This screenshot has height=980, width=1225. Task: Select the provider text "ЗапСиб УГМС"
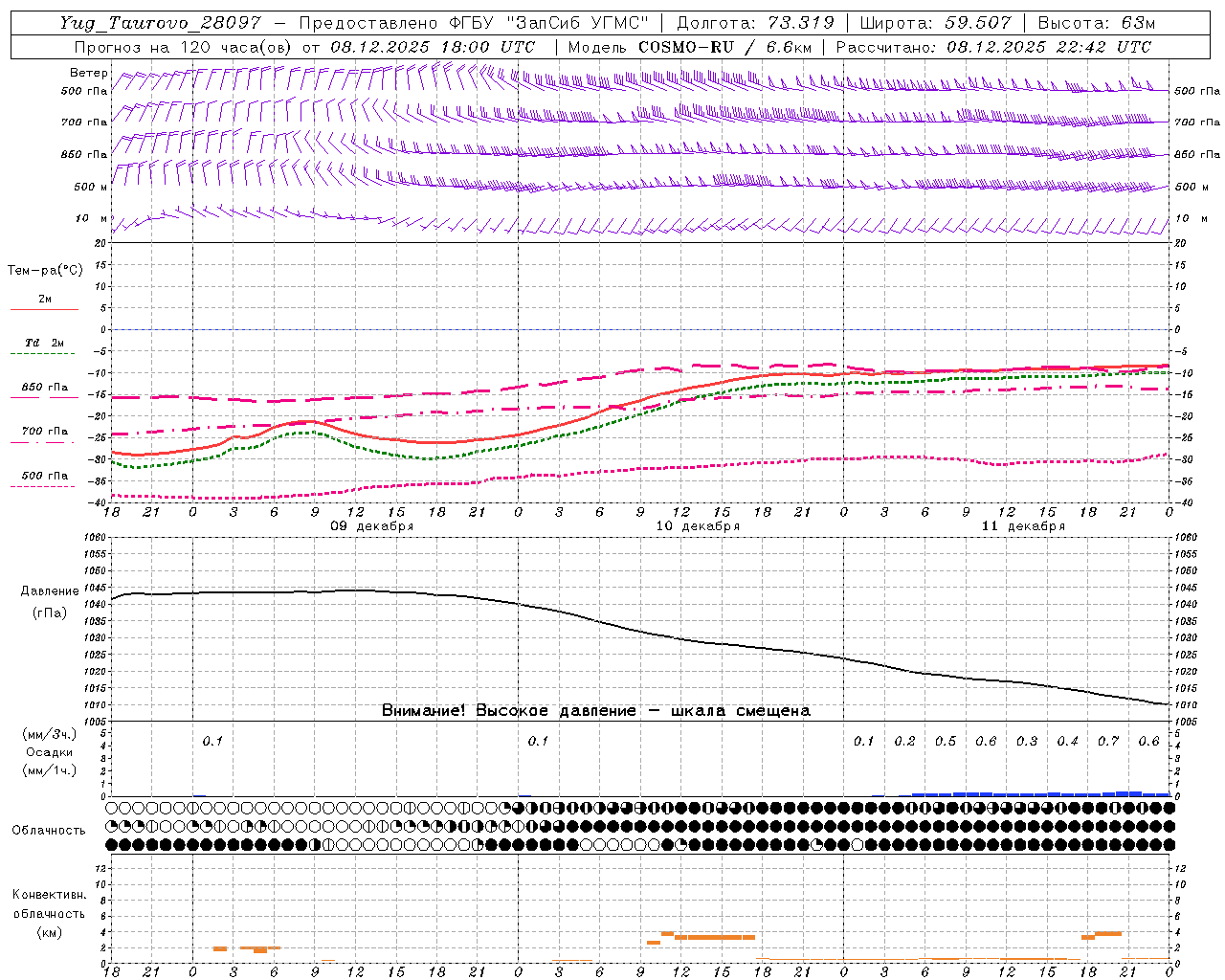pos(580,24)
